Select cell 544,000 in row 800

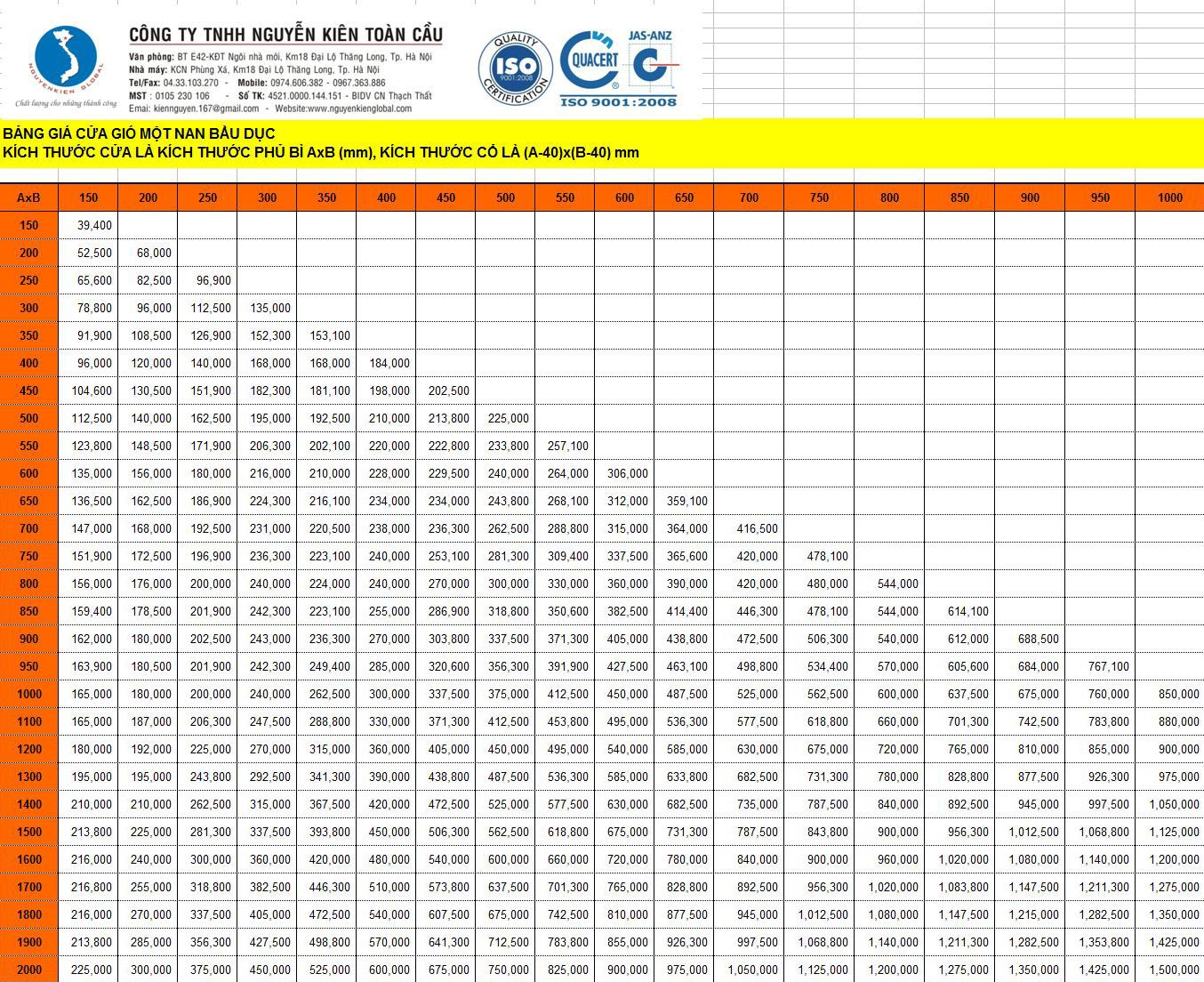[889, 584]
